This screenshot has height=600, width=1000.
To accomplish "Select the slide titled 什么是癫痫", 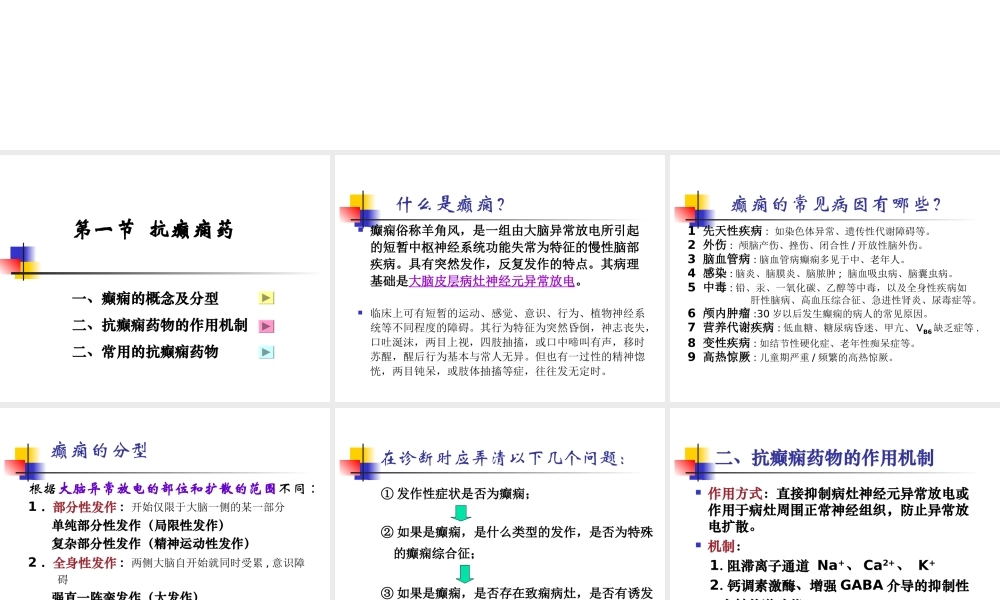I will [498, 280].
